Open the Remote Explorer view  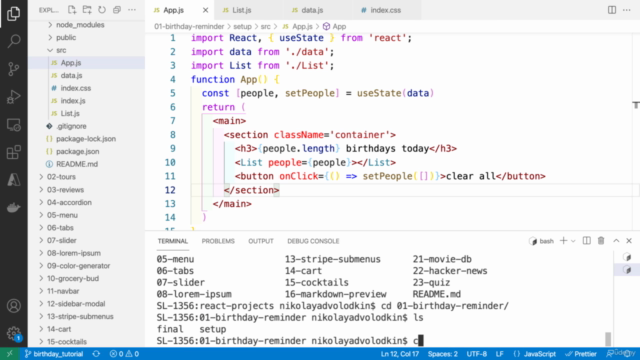click(13, 125)
